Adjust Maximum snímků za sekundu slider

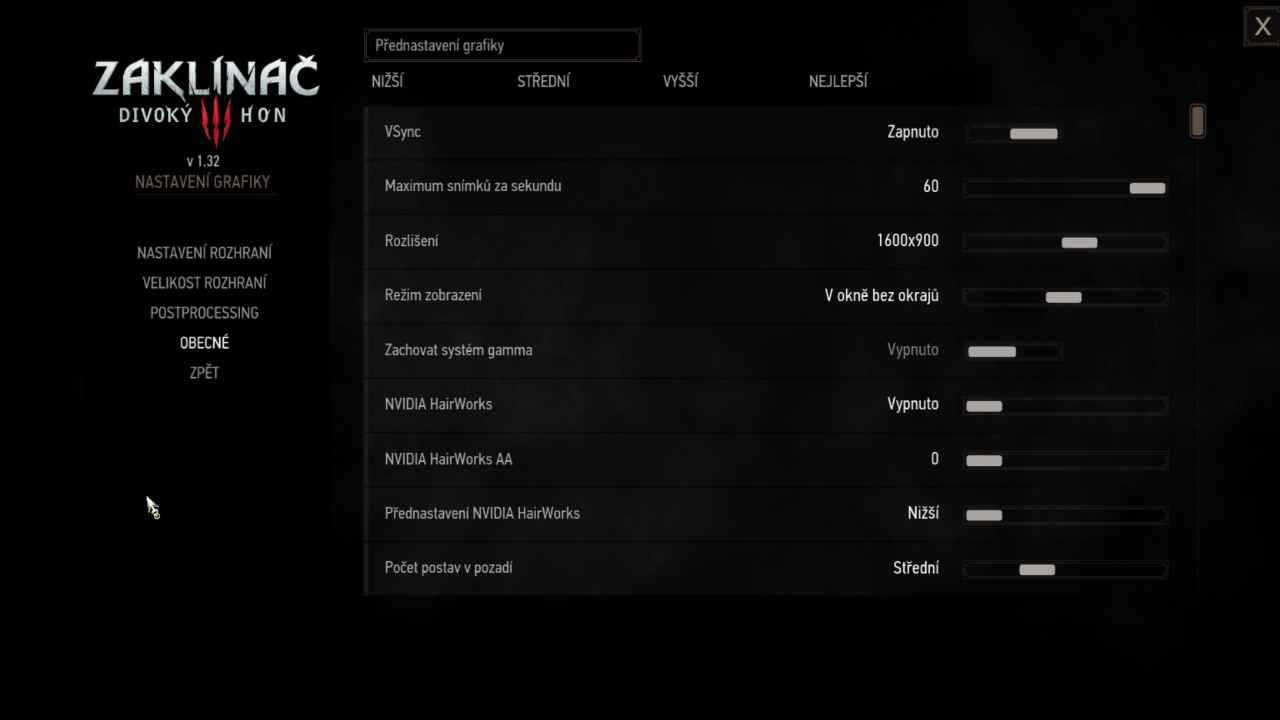click(1065, 187)
